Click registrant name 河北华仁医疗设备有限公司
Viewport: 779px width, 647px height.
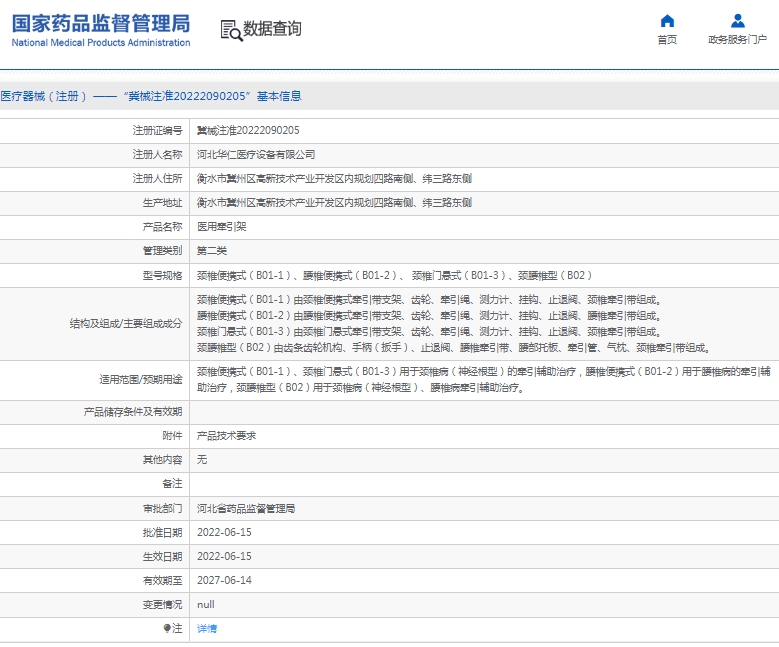coord(256,155)
